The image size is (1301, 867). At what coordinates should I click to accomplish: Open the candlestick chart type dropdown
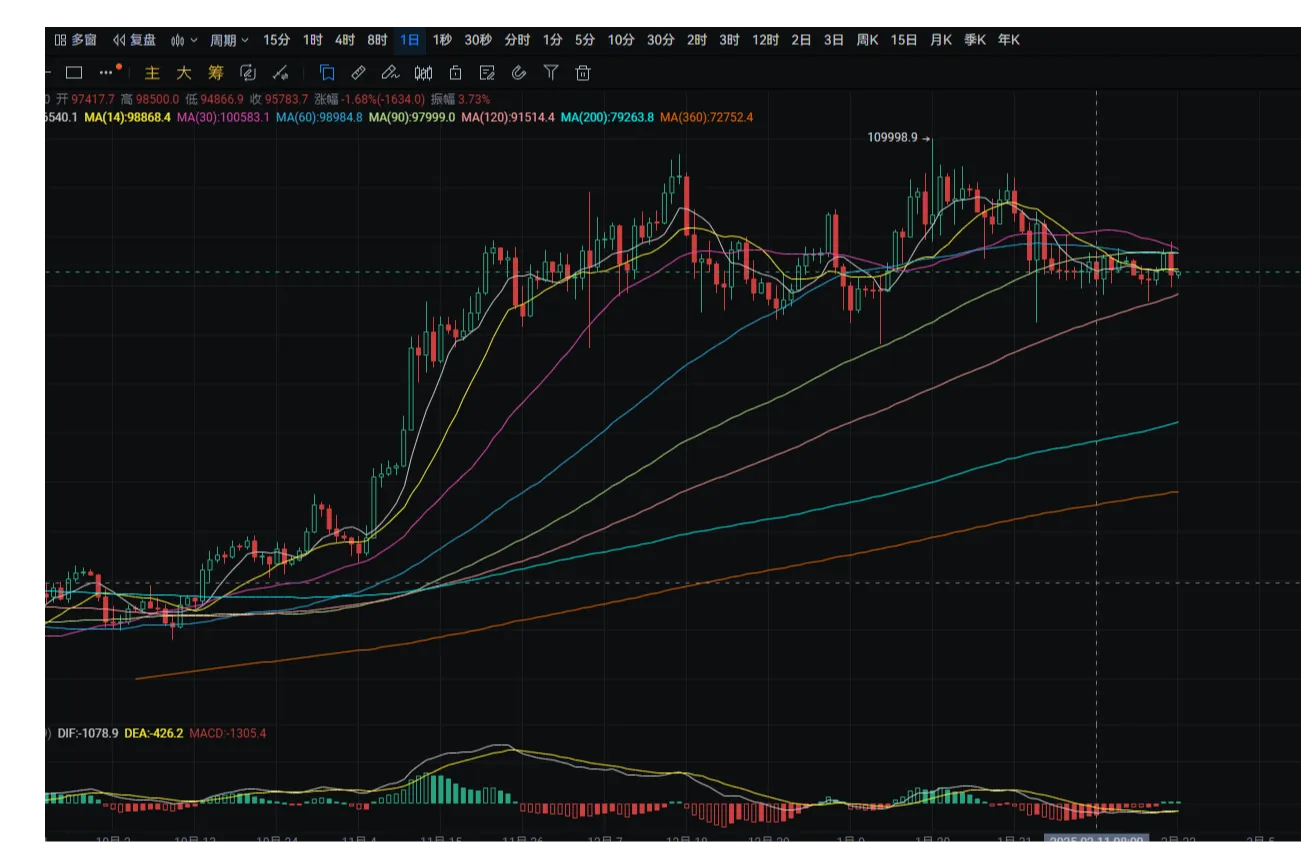point(184,40)
